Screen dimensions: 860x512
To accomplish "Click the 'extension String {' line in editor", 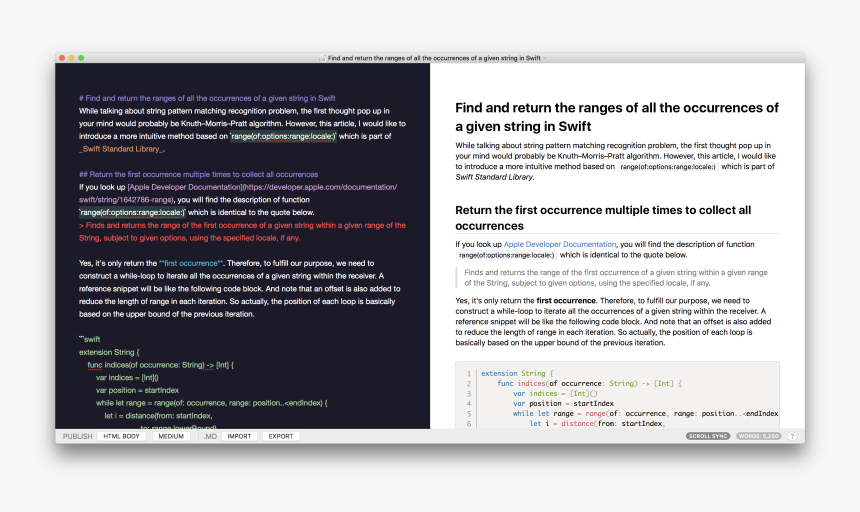I will (x=110, y=352).
